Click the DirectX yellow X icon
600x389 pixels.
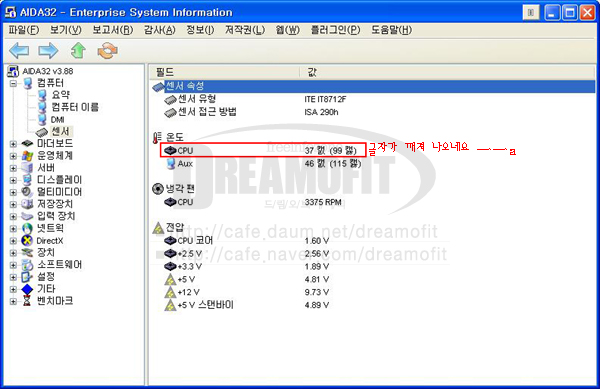(x=27, y=241)
